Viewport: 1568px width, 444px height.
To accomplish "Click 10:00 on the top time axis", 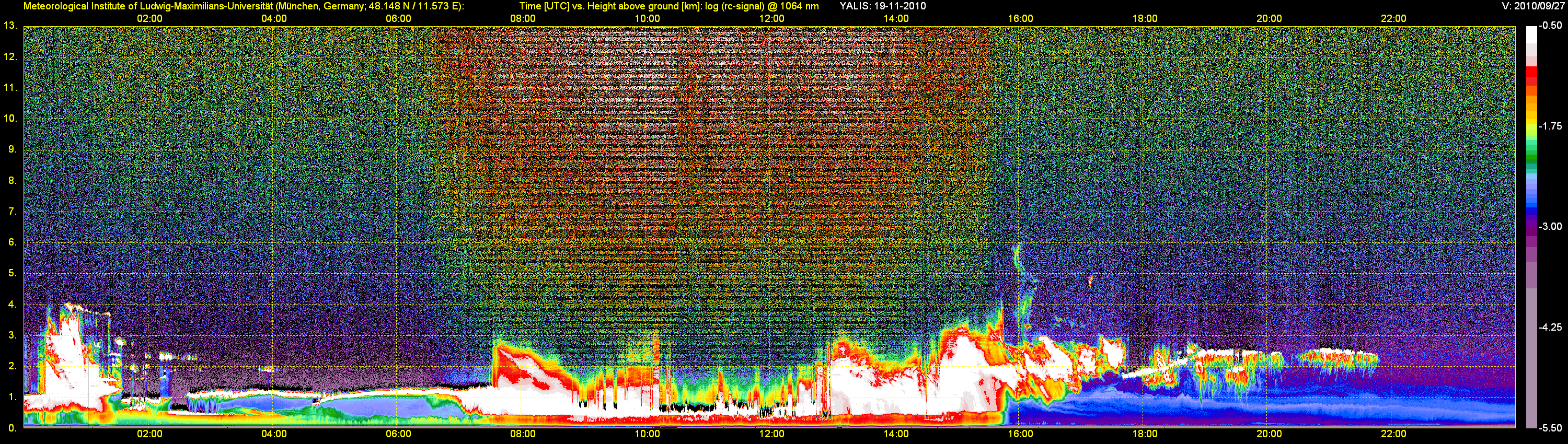I will pos(647,18).
